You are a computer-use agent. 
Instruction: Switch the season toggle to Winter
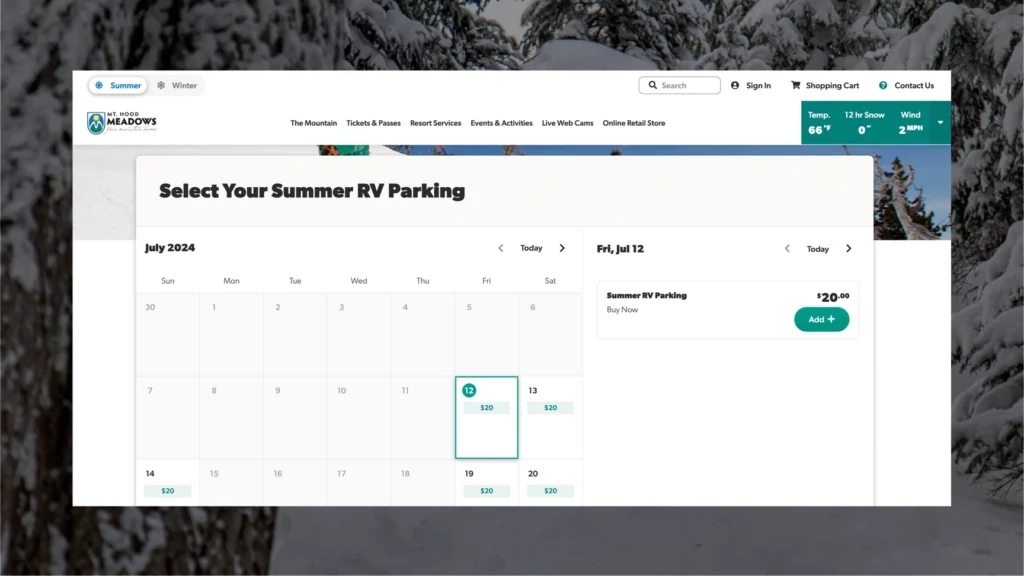[179, 85]
